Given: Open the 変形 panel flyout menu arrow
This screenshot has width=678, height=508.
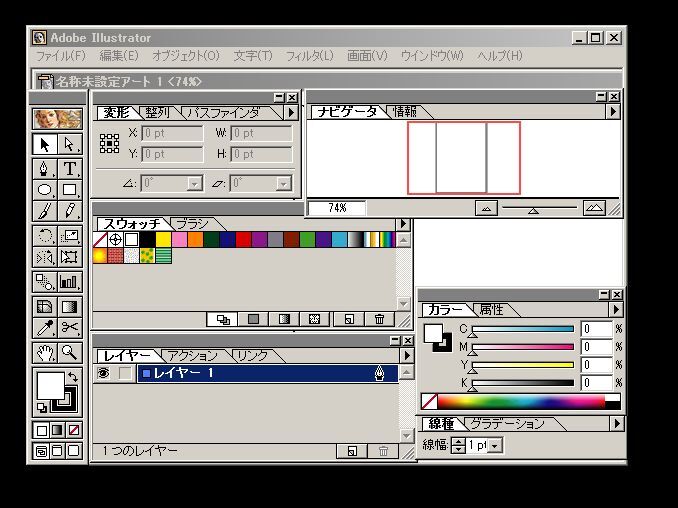Looking at the screenshot, I should click(291, 112).
